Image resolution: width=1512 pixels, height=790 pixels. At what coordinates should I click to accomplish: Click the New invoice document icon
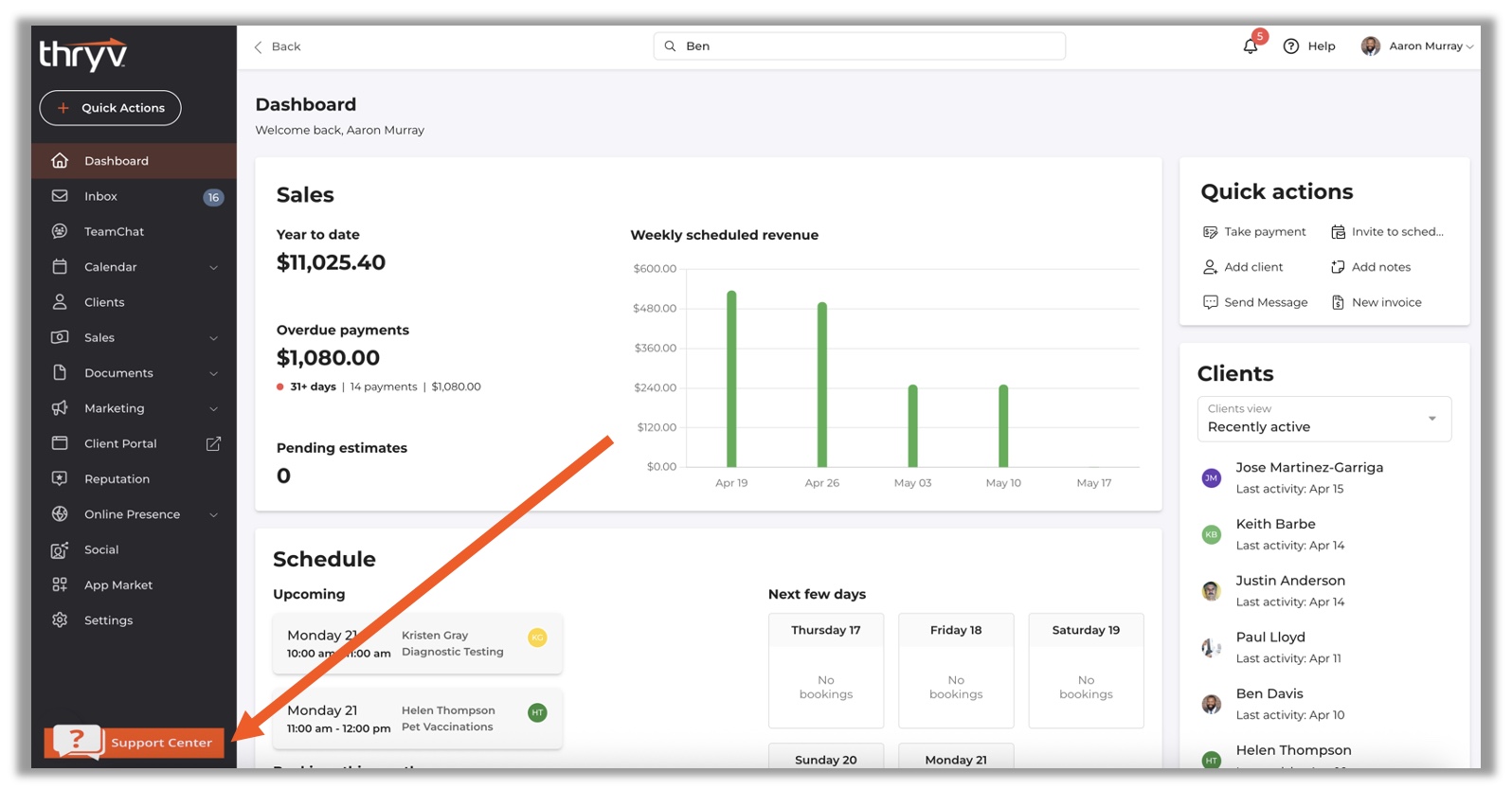pos(1338,302)
